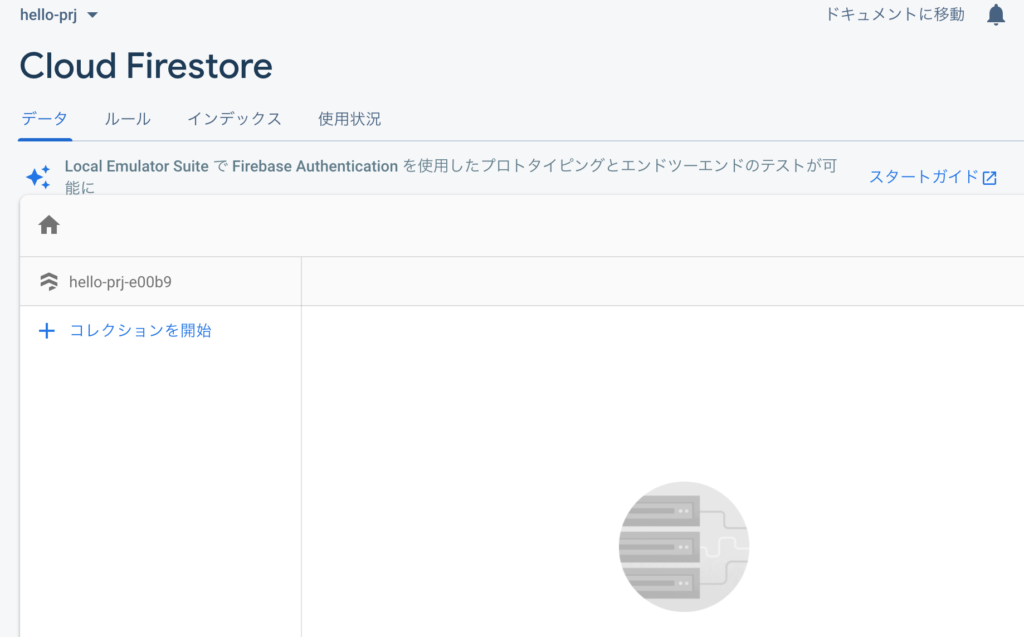Click the Cloud Firestore page title
The height and width of the screenshot is (637, 1024).
click(x=146, y=65)
